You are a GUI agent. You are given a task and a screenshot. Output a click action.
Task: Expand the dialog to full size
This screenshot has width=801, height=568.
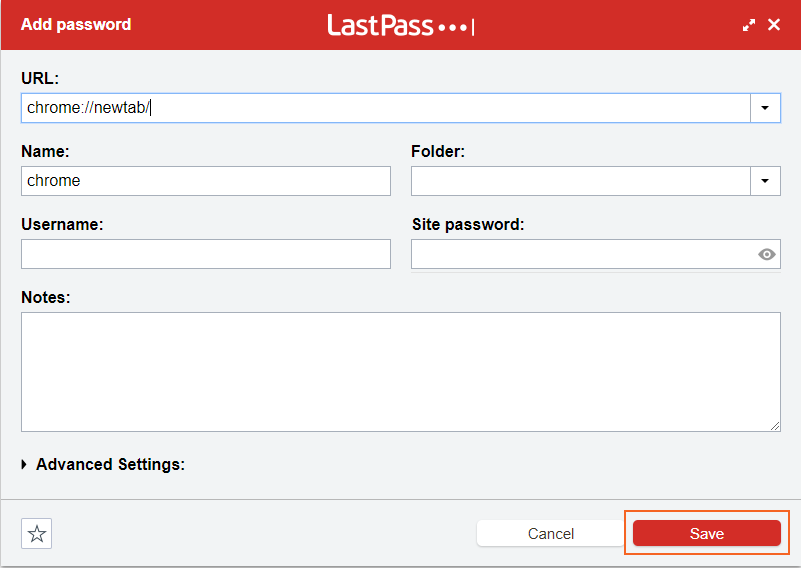click(749, 25)
